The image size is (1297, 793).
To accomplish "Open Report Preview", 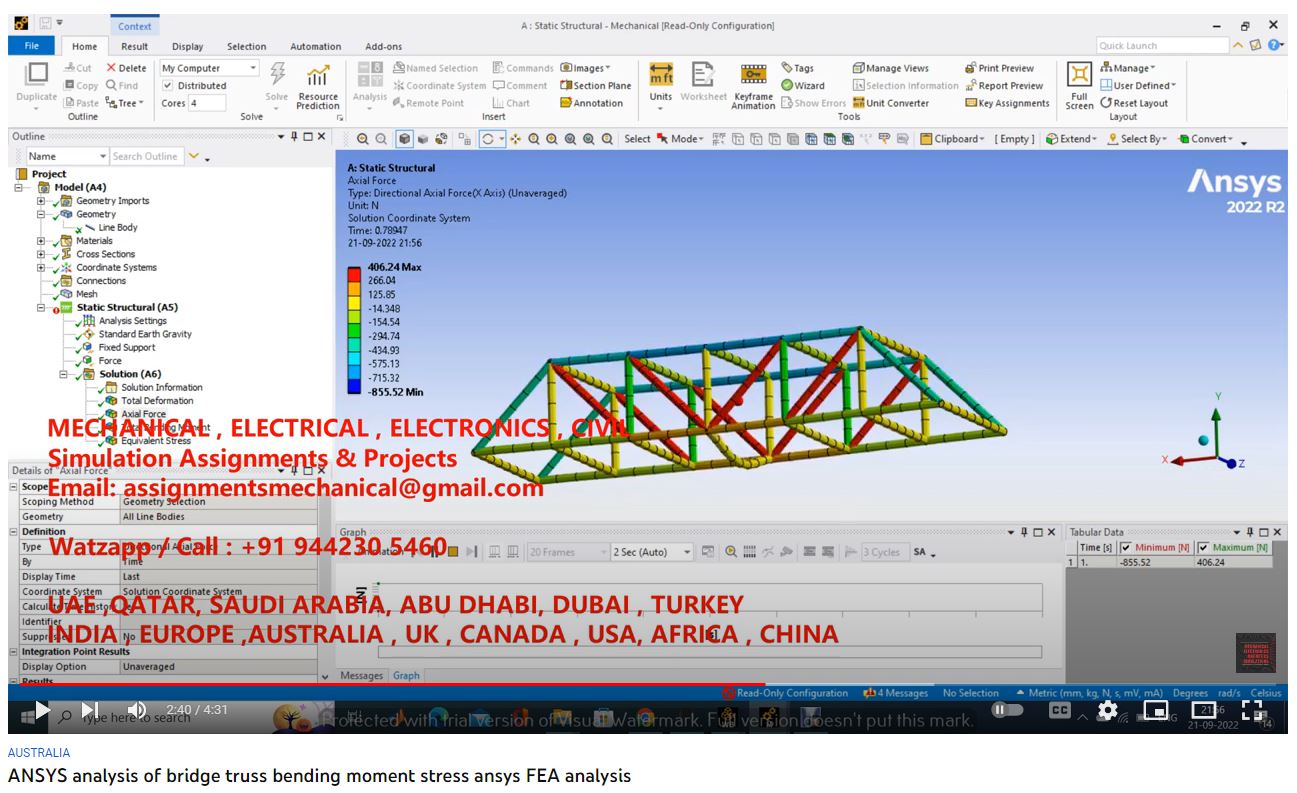I will [1004, 86].
